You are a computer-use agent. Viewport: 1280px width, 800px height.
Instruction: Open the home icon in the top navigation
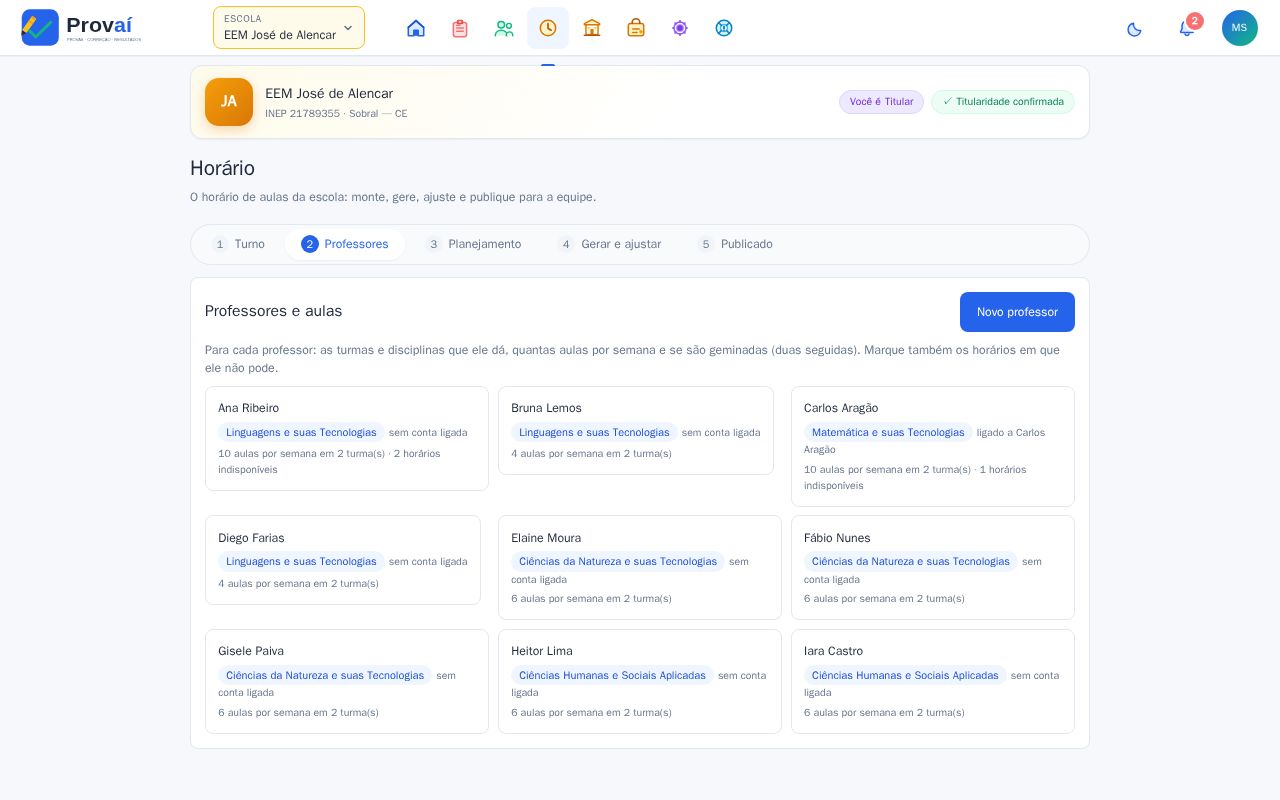(416, 28)
